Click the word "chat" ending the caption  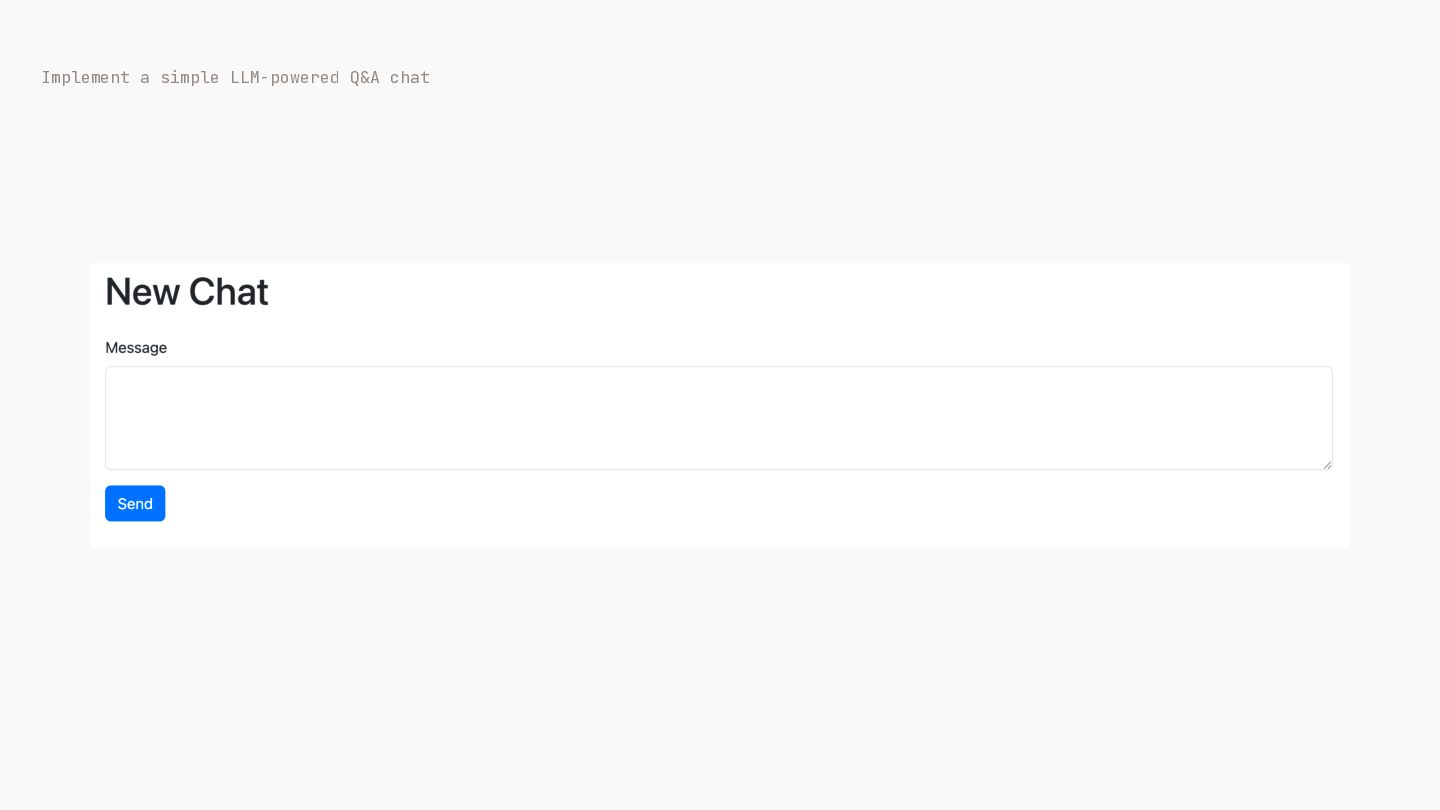410,77
